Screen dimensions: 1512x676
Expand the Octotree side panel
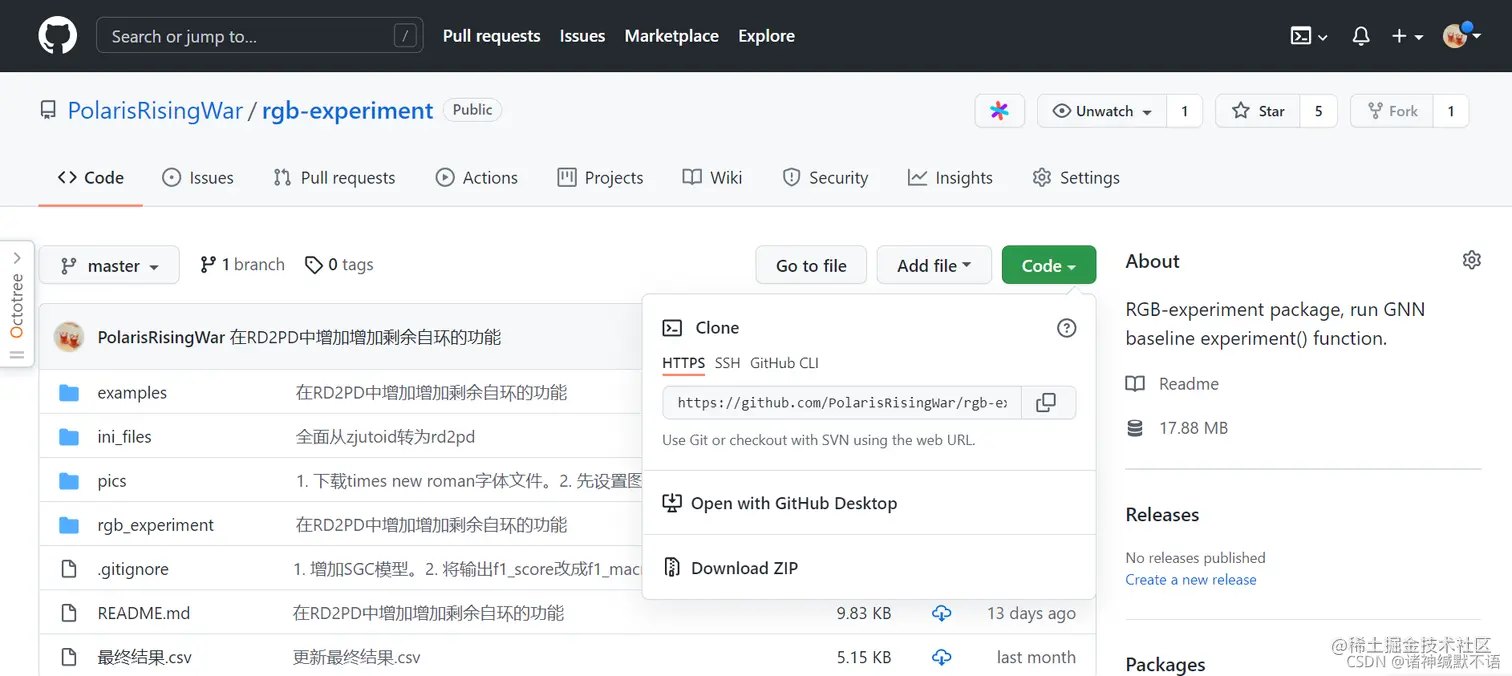click(17, 304)
